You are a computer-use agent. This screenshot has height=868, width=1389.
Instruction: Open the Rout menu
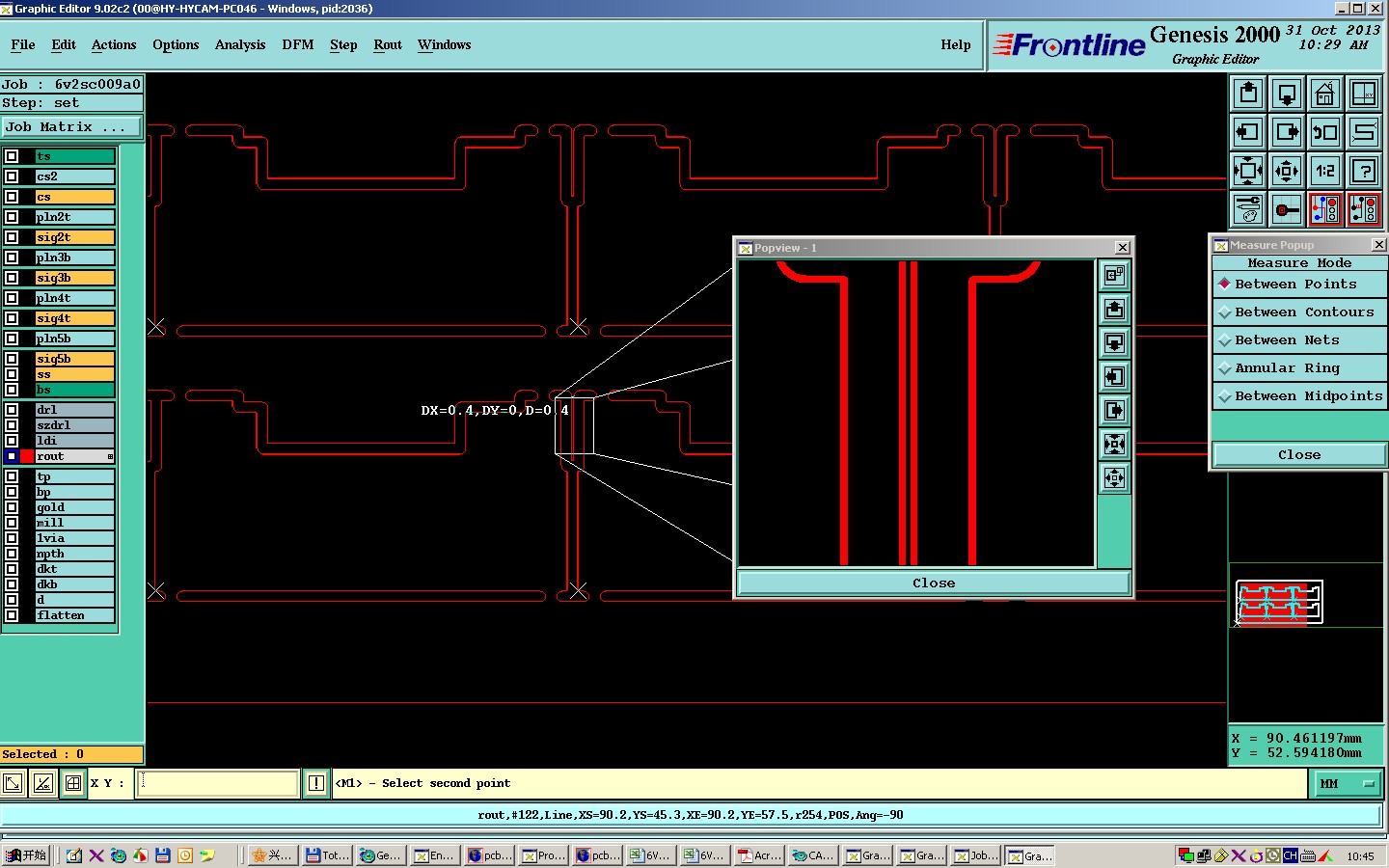[x=388, y=45]
